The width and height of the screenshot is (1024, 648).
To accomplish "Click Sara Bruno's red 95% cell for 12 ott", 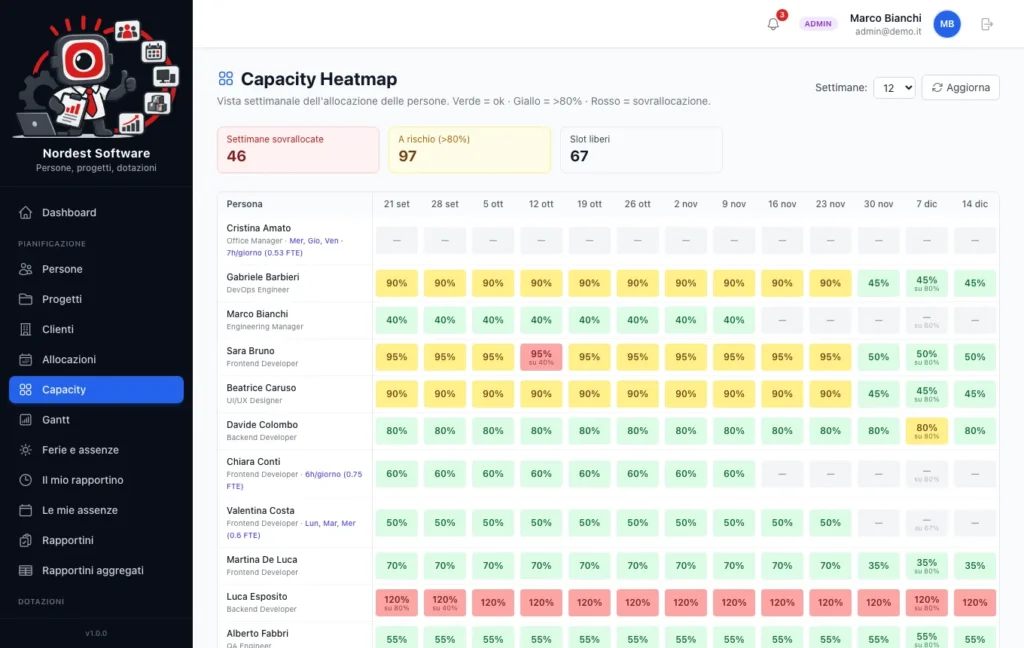I will [541, 357].
